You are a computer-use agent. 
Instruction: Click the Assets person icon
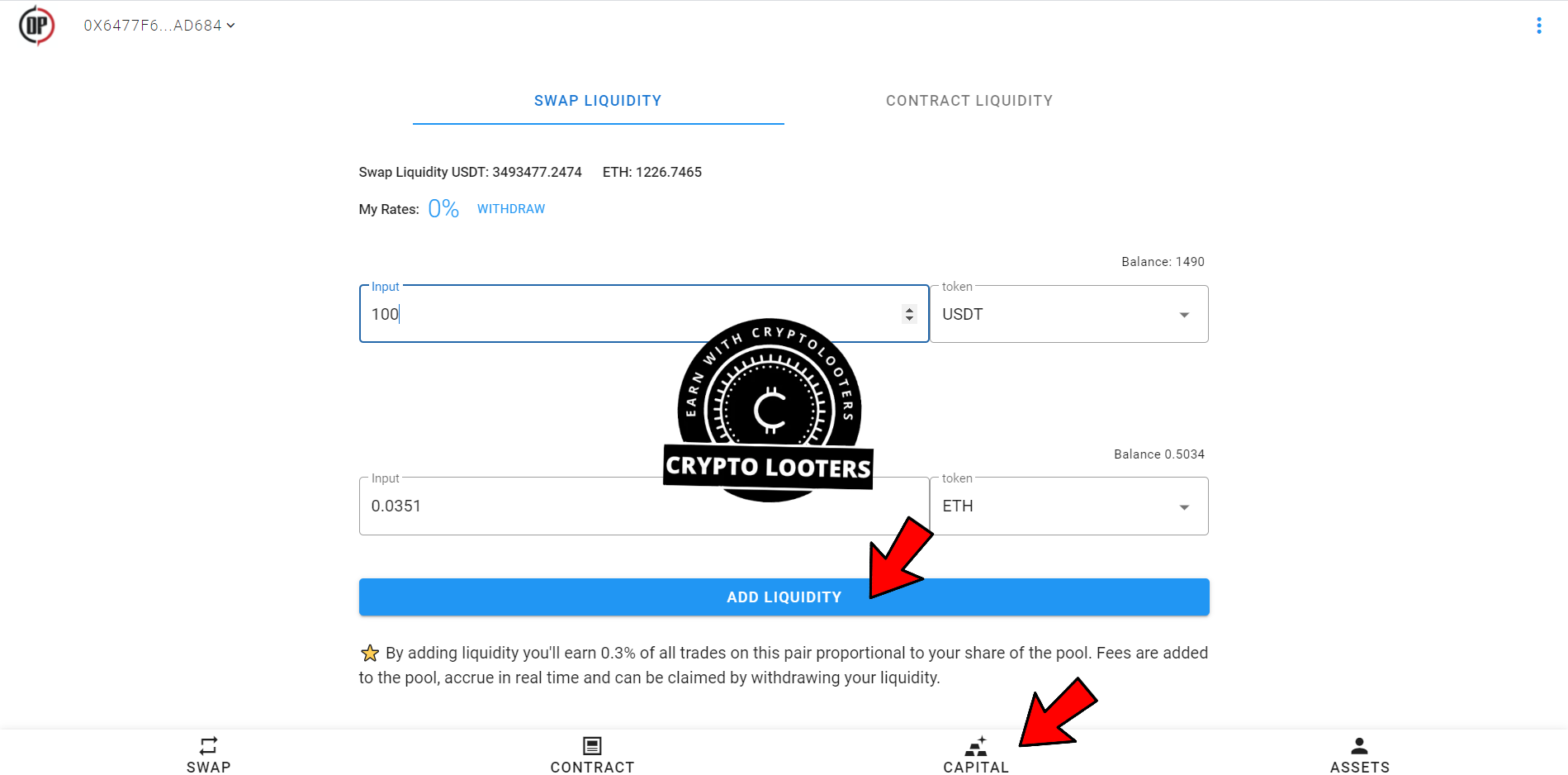click(1359, 745)
